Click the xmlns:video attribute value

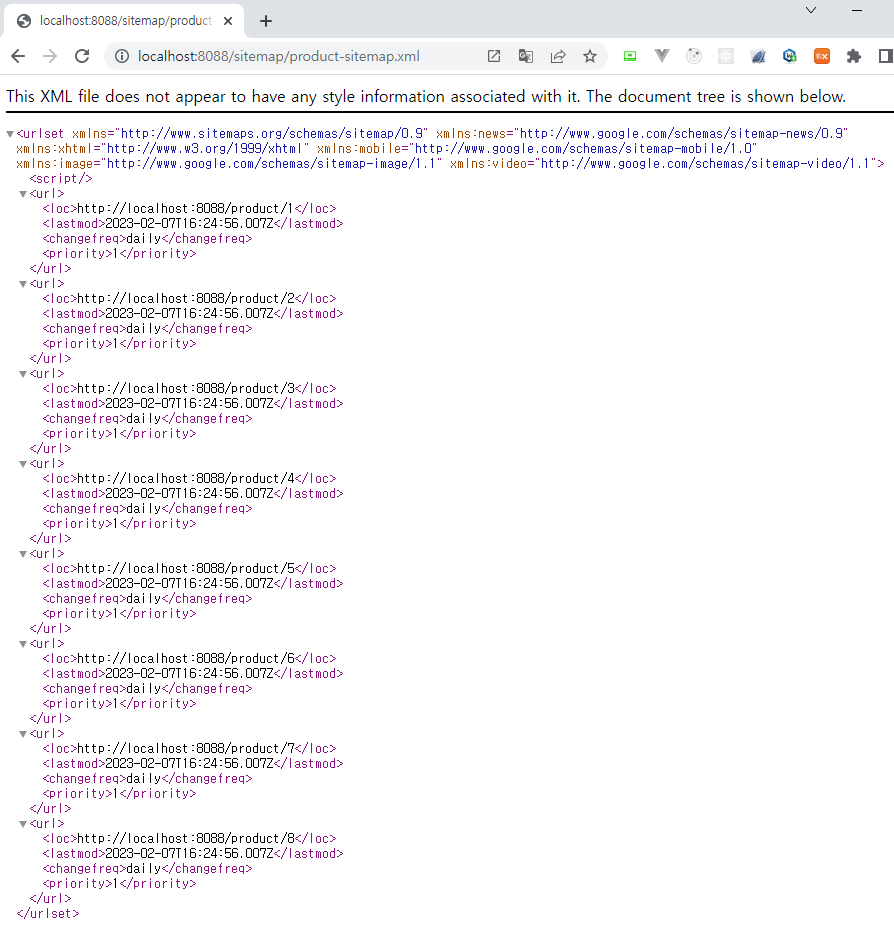click(x=704, y=164)
